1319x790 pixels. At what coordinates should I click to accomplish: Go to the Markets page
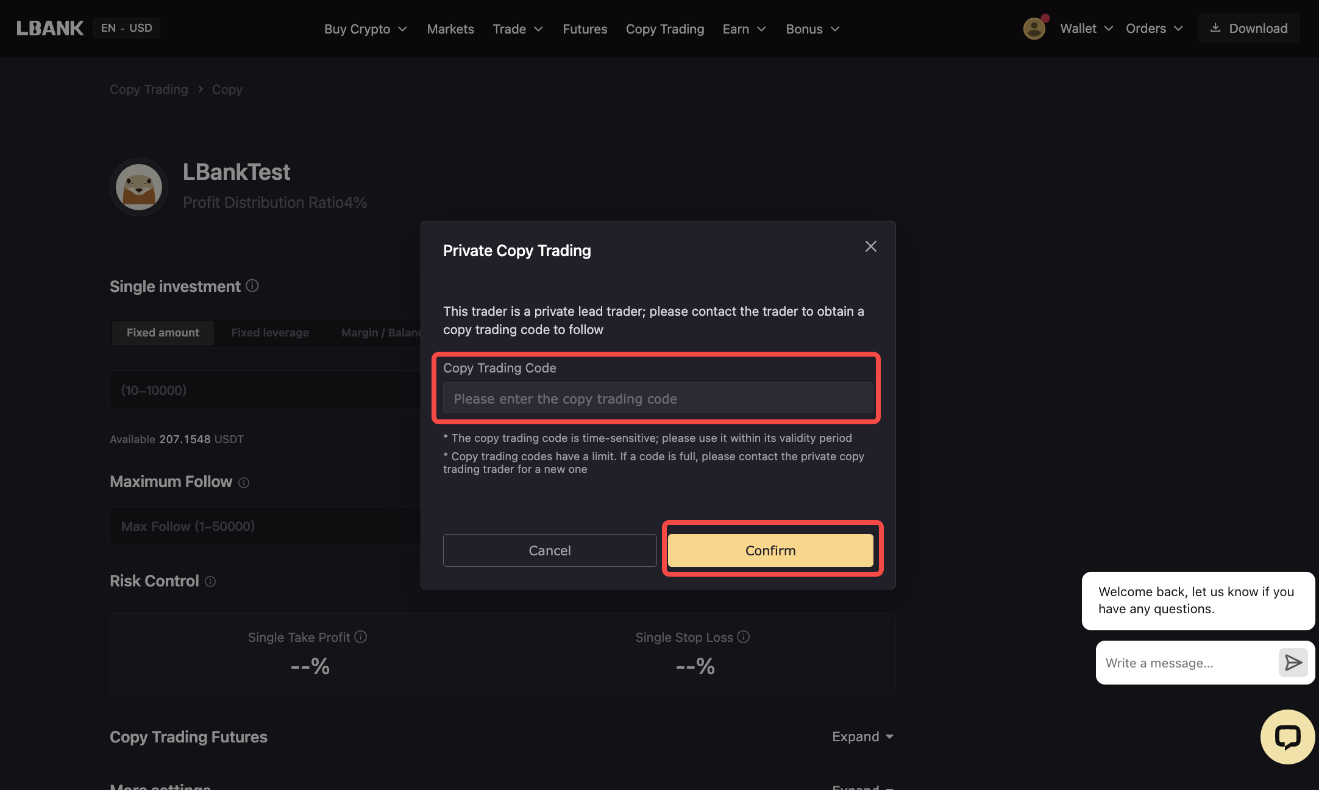pyautogui.click(x=450, y=29)
